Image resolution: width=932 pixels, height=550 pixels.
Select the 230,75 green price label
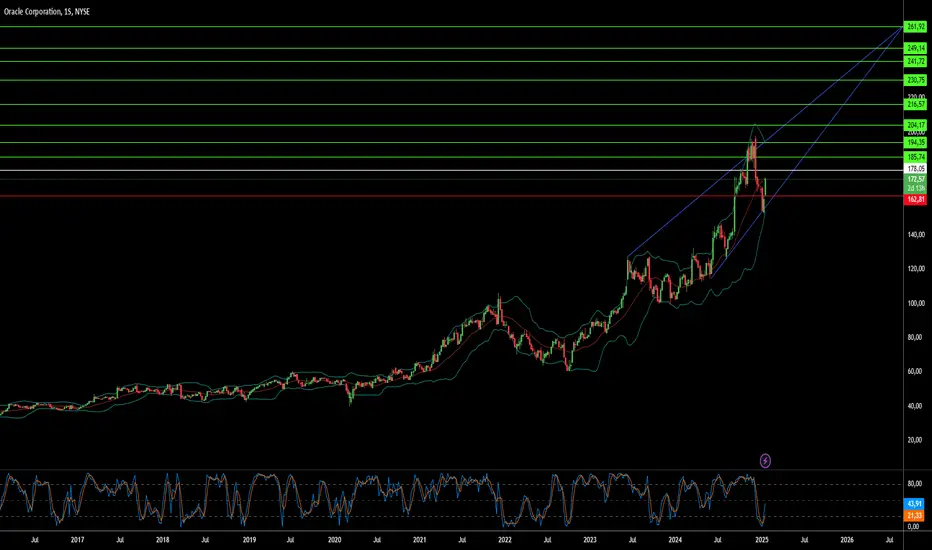(x=916, y=80)
